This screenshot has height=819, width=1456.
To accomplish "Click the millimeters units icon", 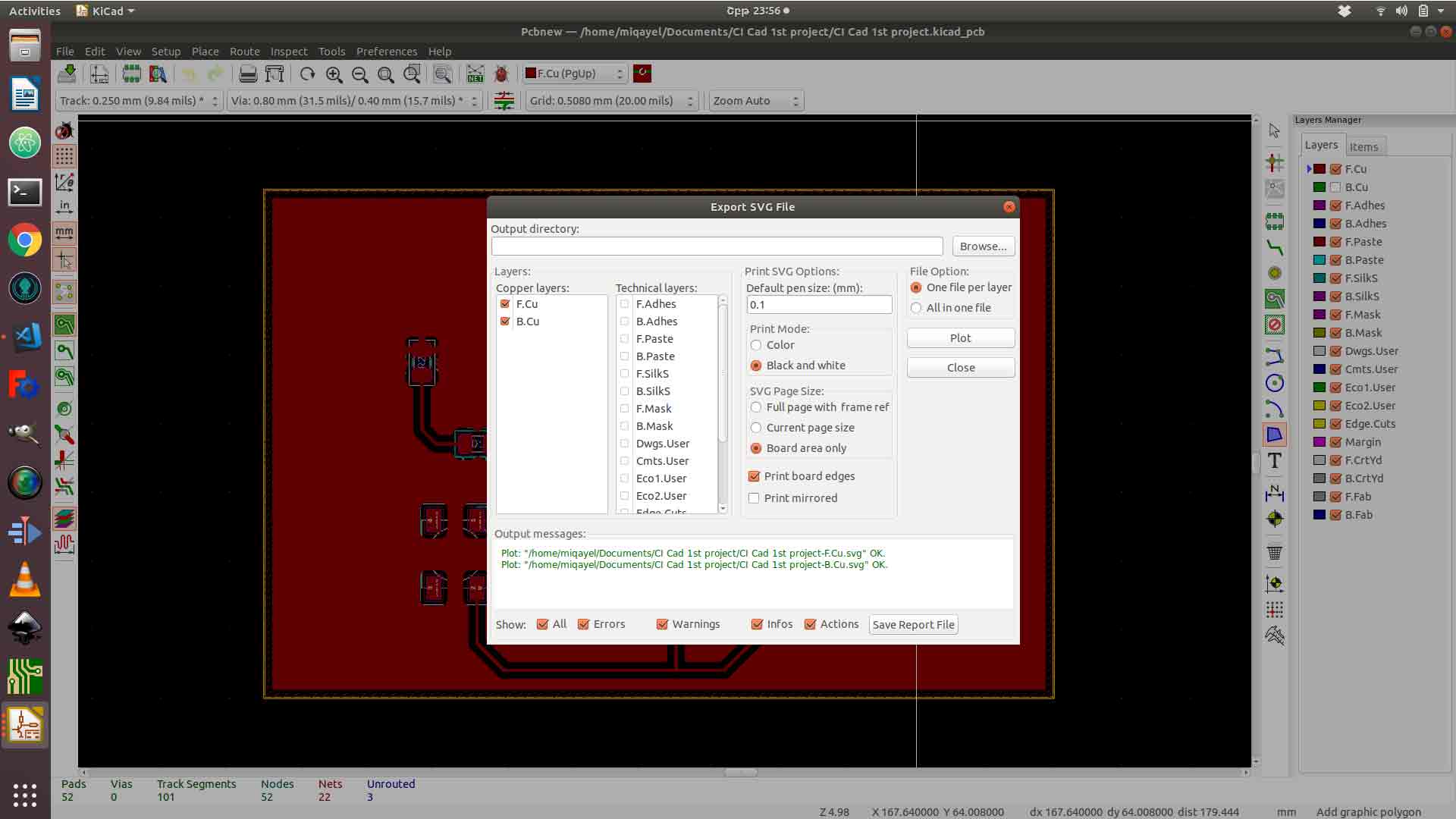I will pyautogui.click(x=64, y=233).
